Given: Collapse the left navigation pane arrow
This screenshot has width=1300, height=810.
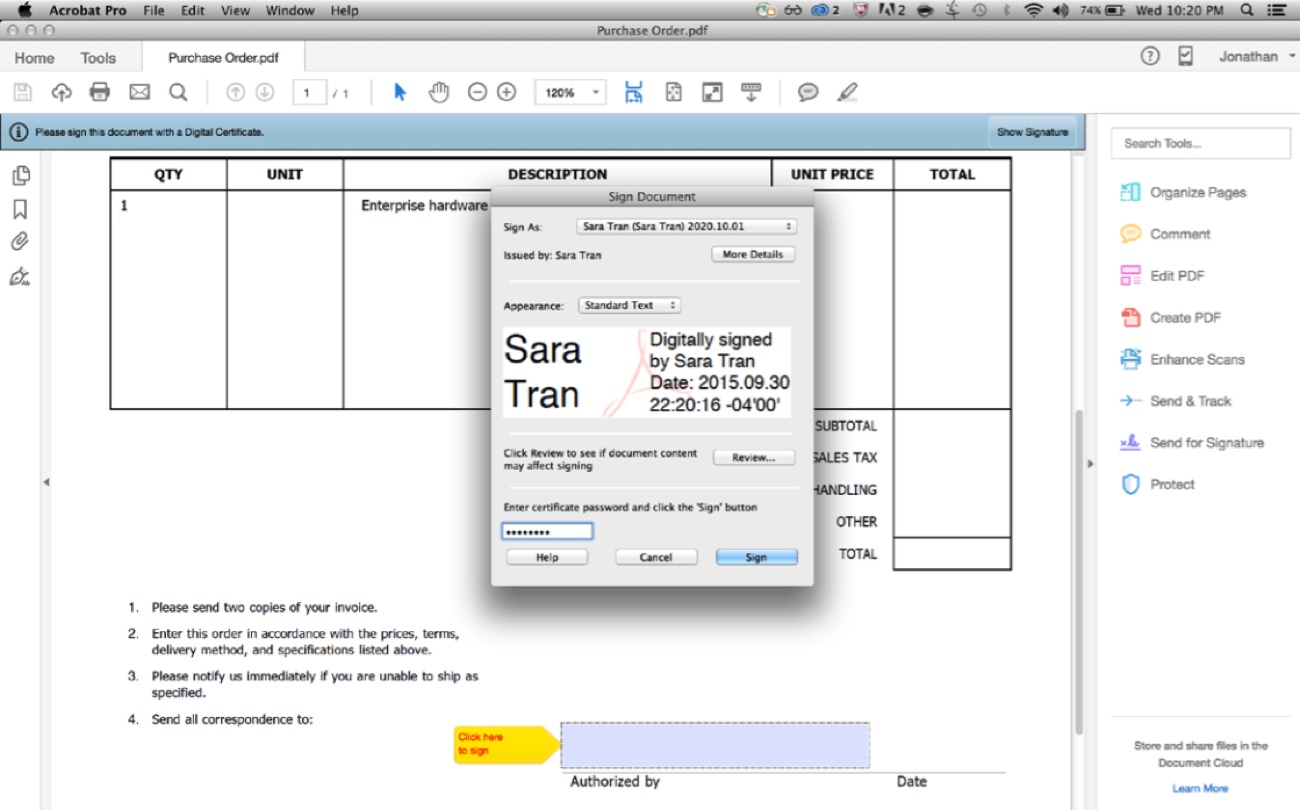Looking at the screenshot, I should [45, 482].
